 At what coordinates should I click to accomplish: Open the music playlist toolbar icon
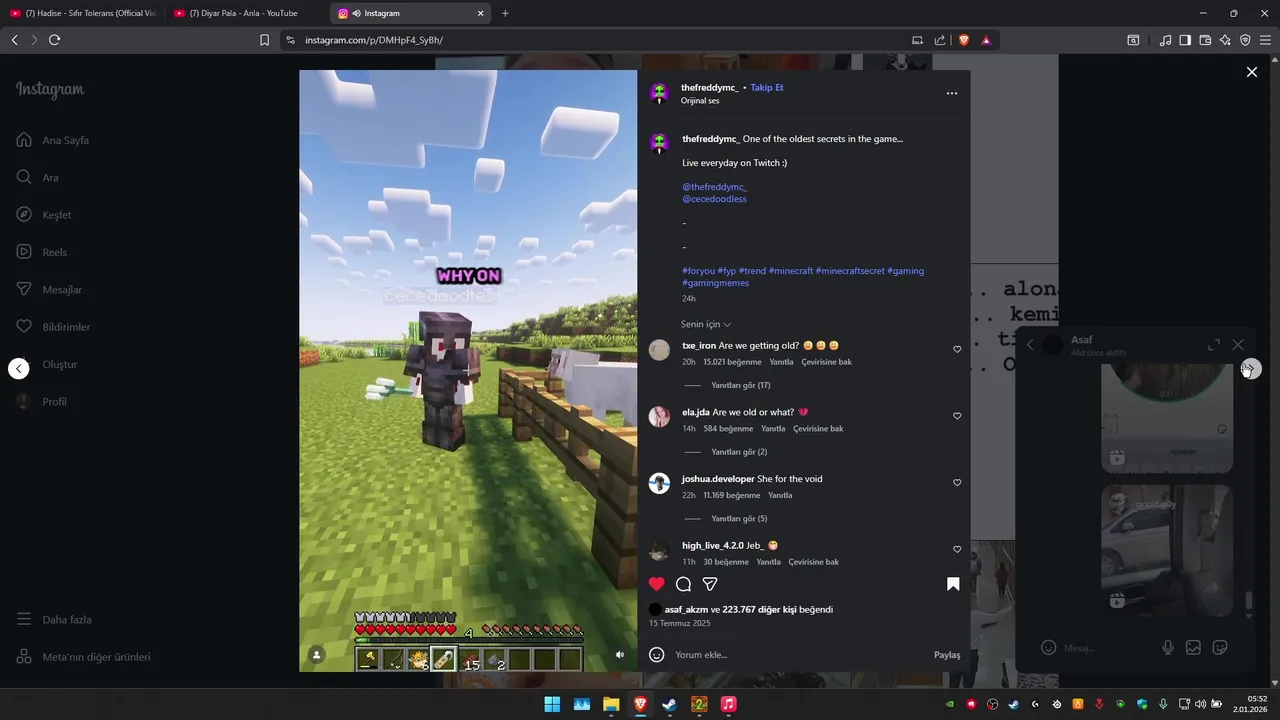(1165, 40)
